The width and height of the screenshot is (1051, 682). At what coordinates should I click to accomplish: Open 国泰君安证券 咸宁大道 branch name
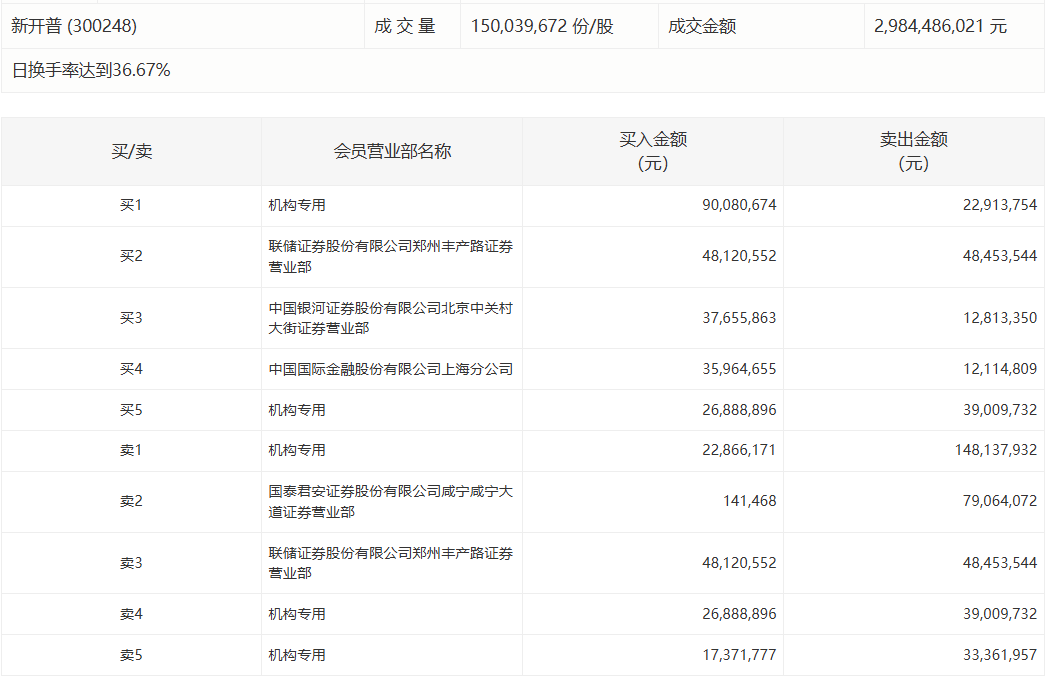click(x=390, y=501)
